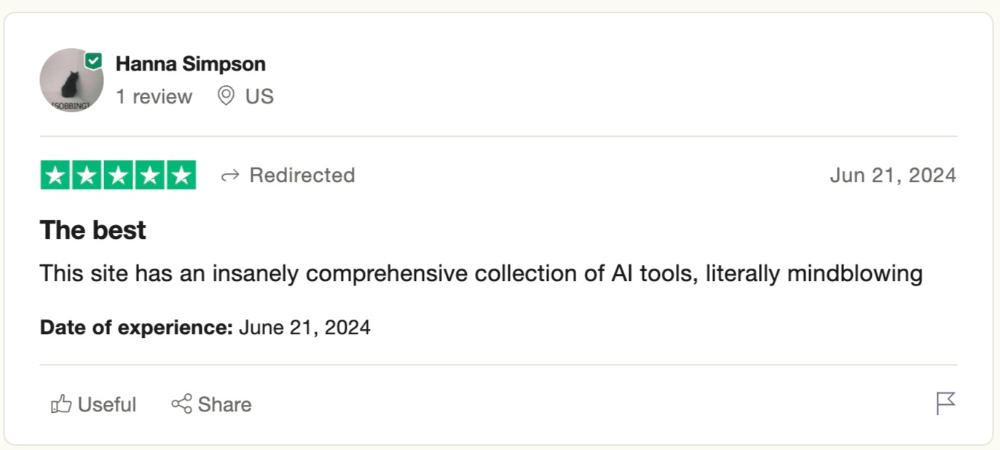
Task: Click the Jun 21, 2024 review date
Action: click(x=893, y=176)
